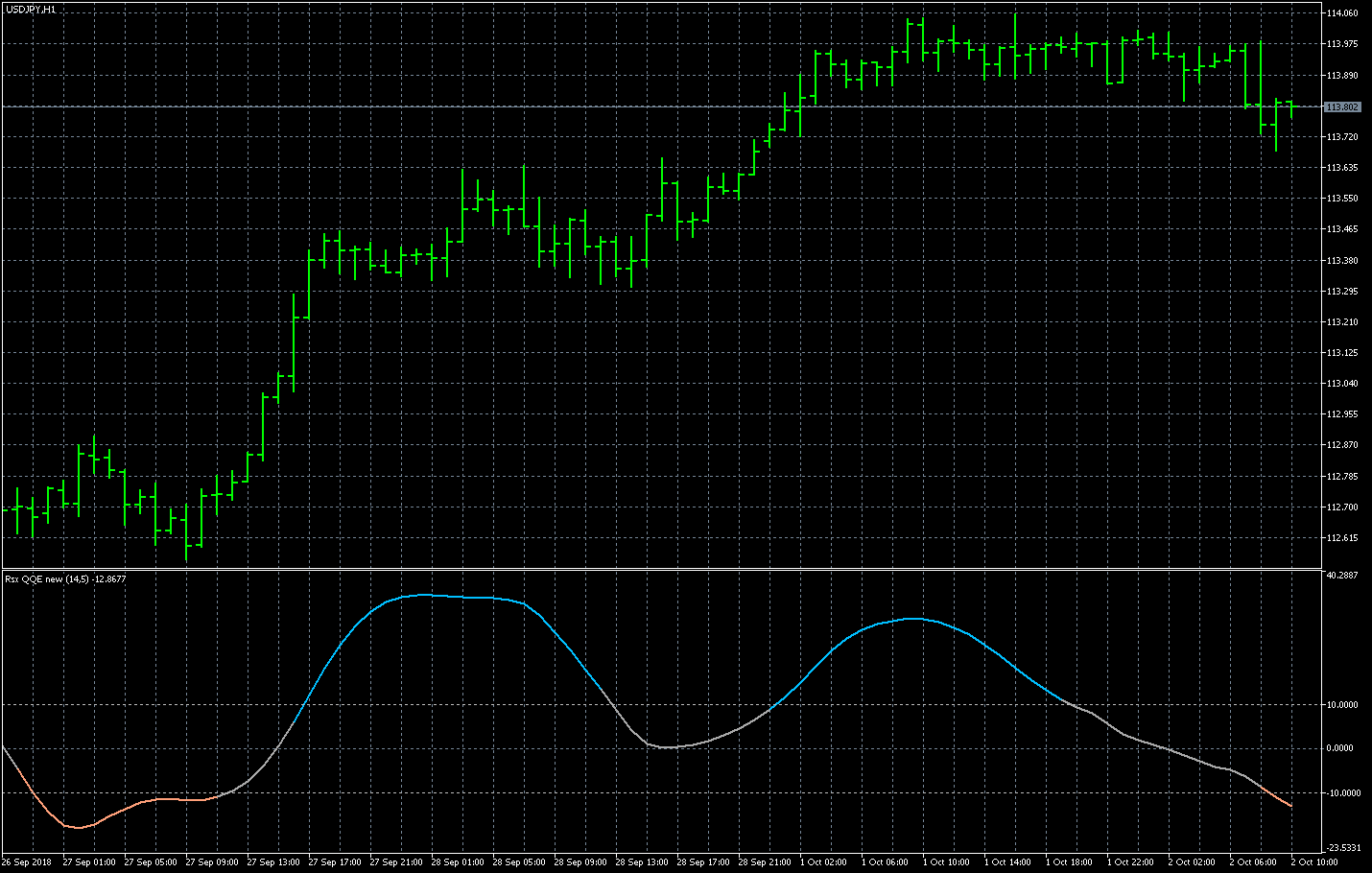Viewport: 1372px width, 873px height.
Task: Click the 114.060 price axis label
Action: coord(1341,13)
